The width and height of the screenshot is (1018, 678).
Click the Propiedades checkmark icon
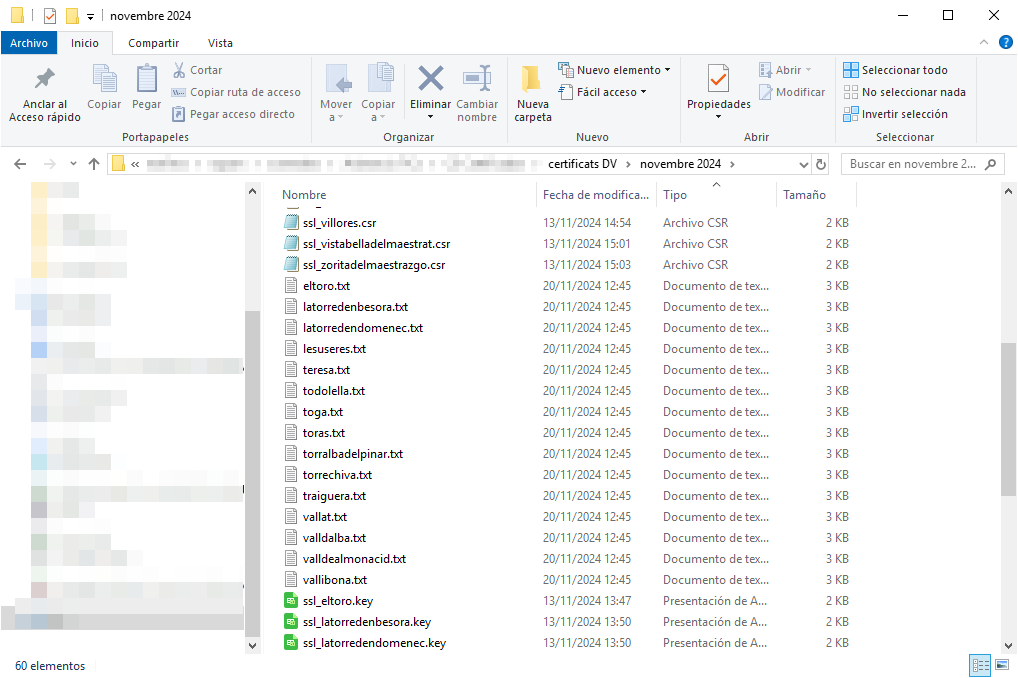click(718, 79)
